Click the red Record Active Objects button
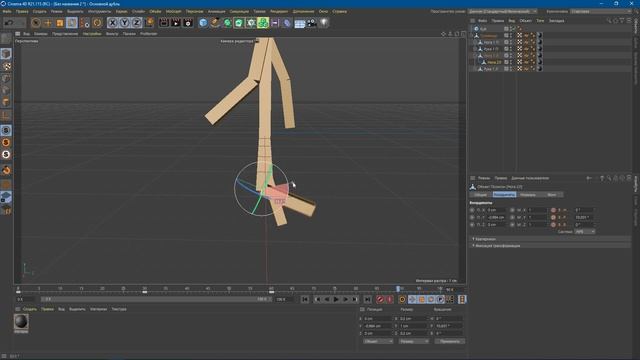 380,300
